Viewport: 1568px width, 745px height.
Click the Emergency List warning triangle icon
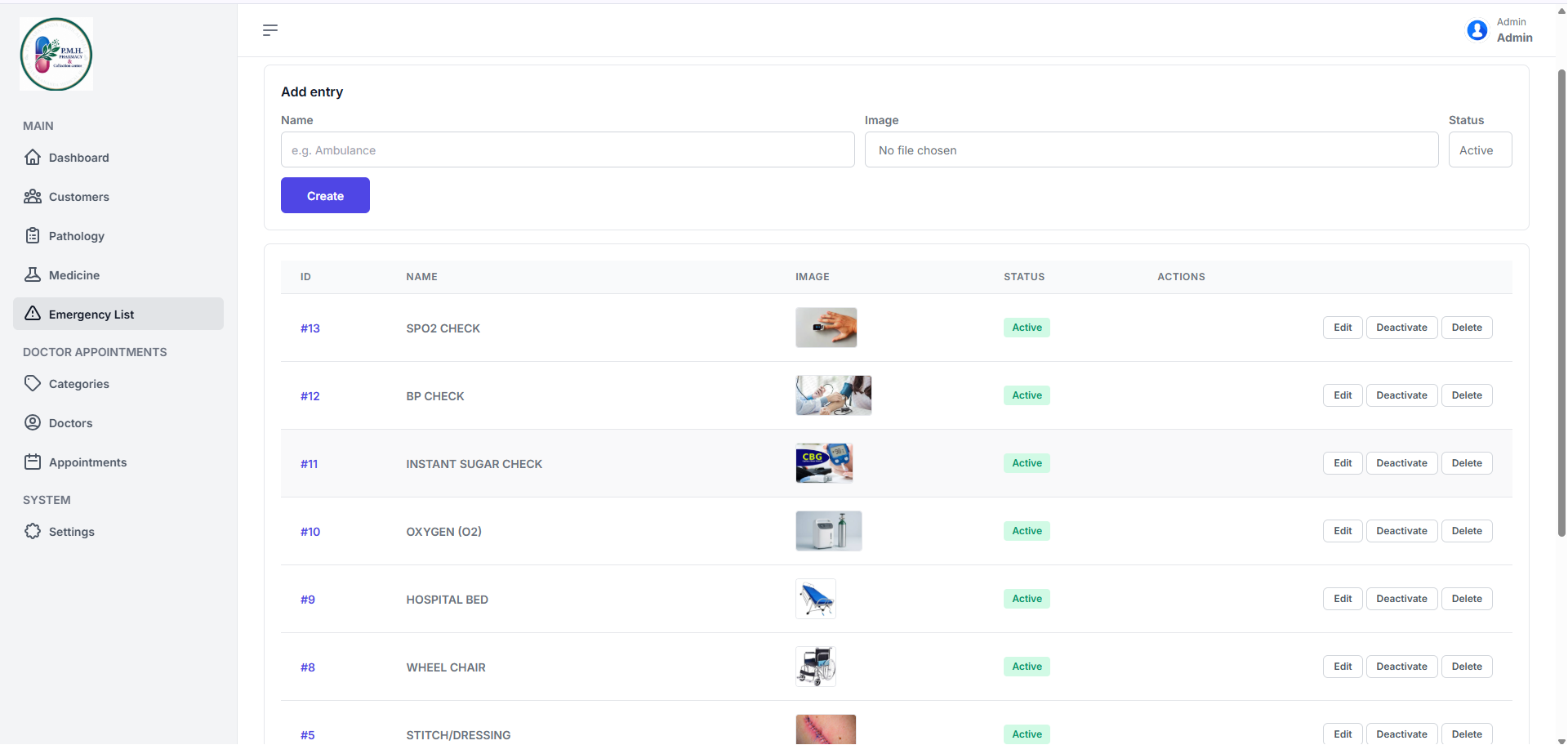tap(33, 314)
